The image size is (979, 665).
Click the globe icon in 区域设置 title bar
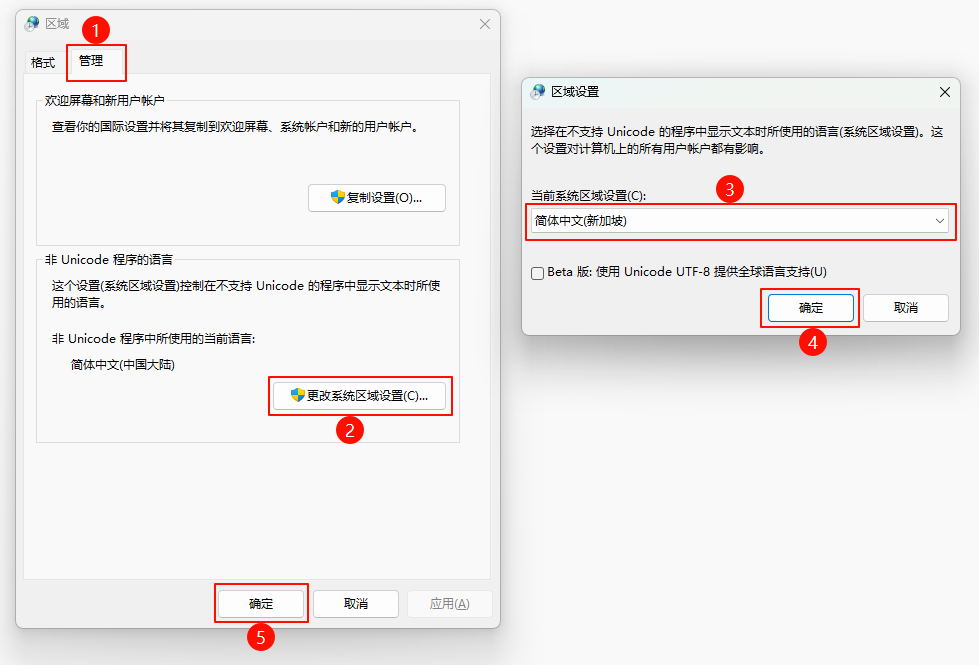click(x=538, y=92)
